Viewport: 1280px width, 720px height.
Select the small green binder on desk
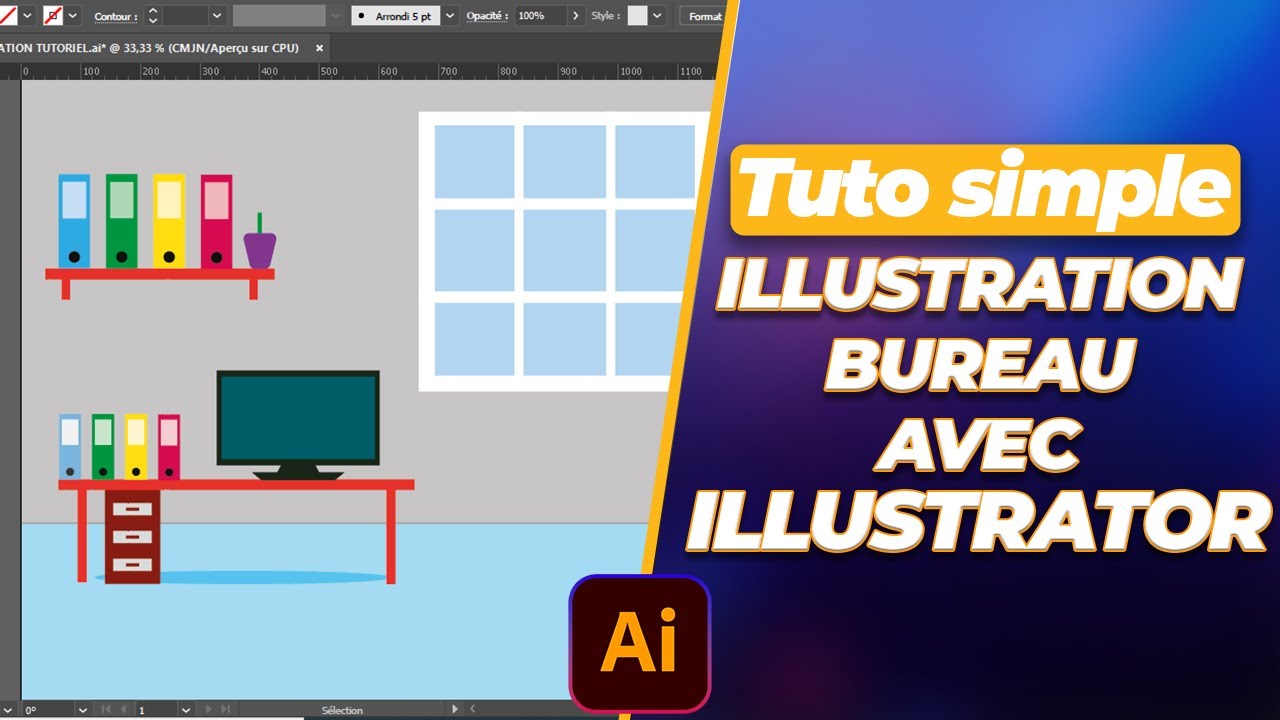[103, 447]
